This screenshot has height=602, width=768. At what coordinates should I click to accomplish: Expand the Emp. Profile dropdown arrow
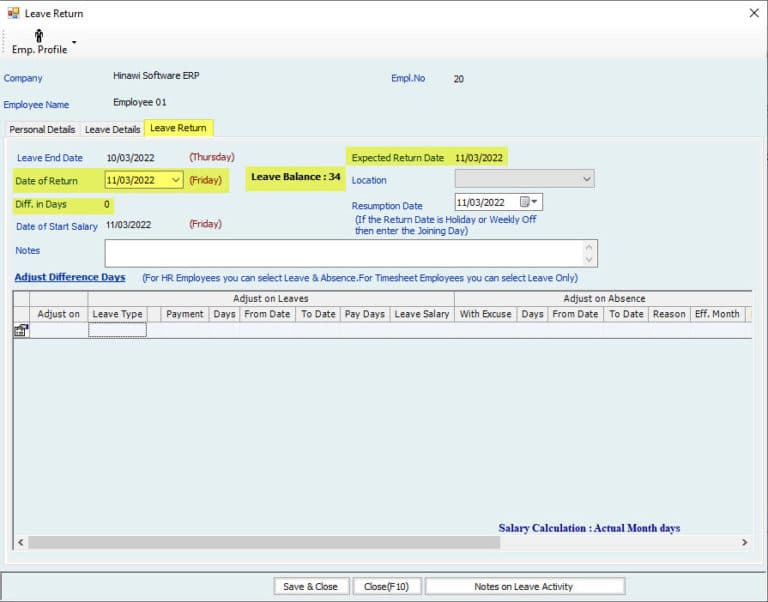[74, 43]
